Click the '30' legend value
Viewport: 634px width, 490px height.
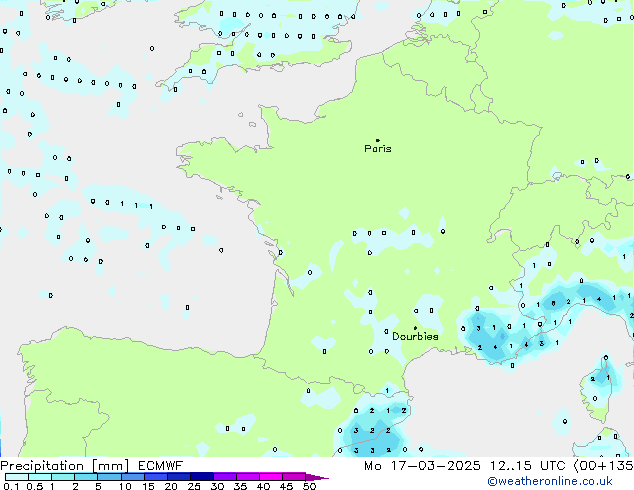[217, 486]
